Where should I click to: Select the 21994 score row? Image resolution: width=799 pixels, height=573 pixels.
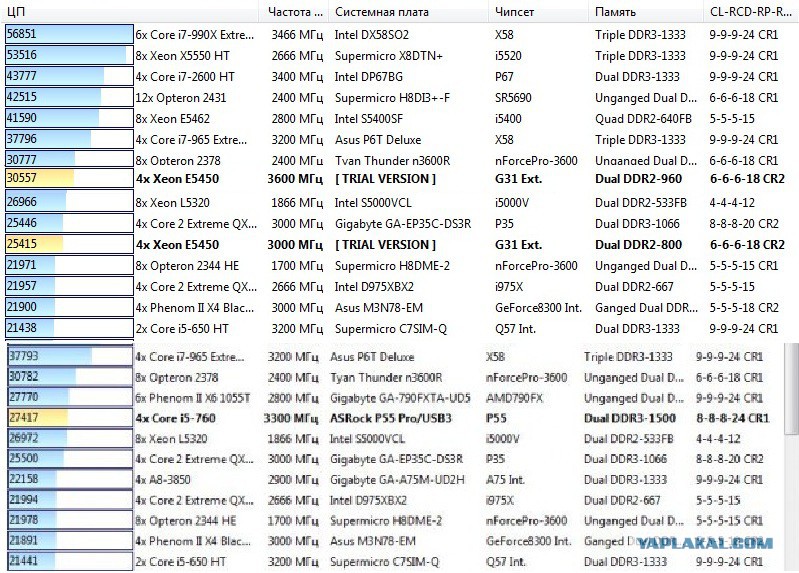[x=386, y=500]
